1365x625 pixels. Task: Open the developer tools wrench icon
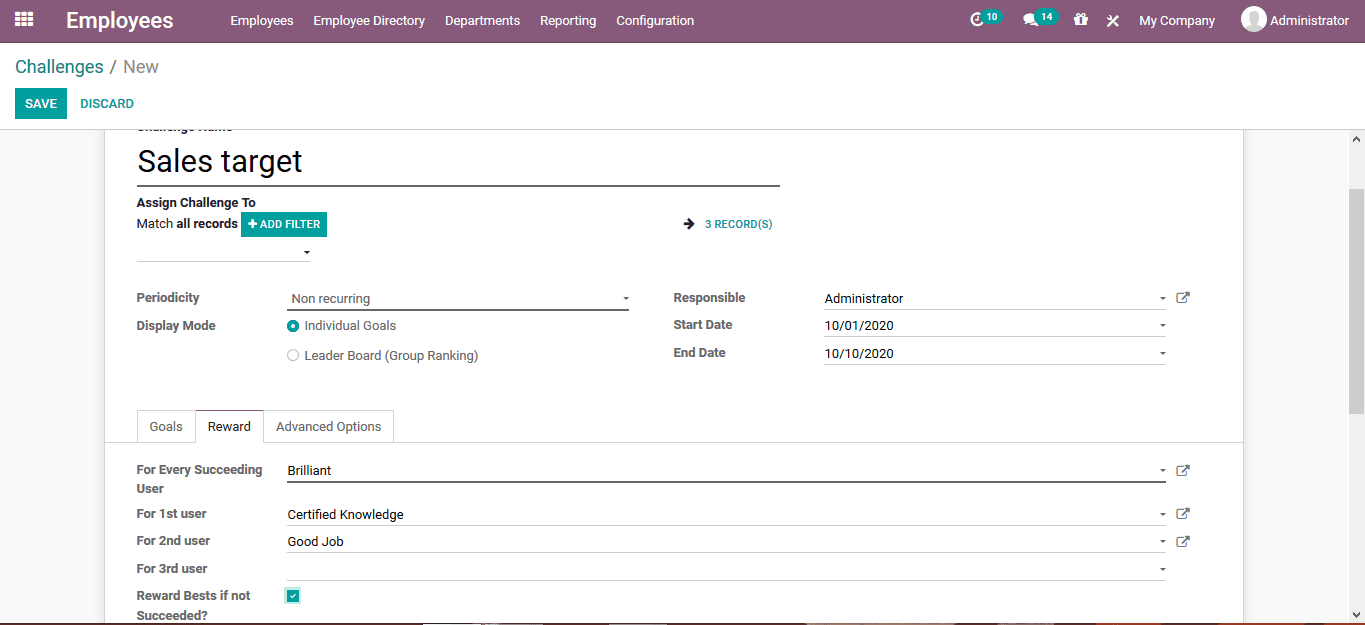tap(1113, 19)
